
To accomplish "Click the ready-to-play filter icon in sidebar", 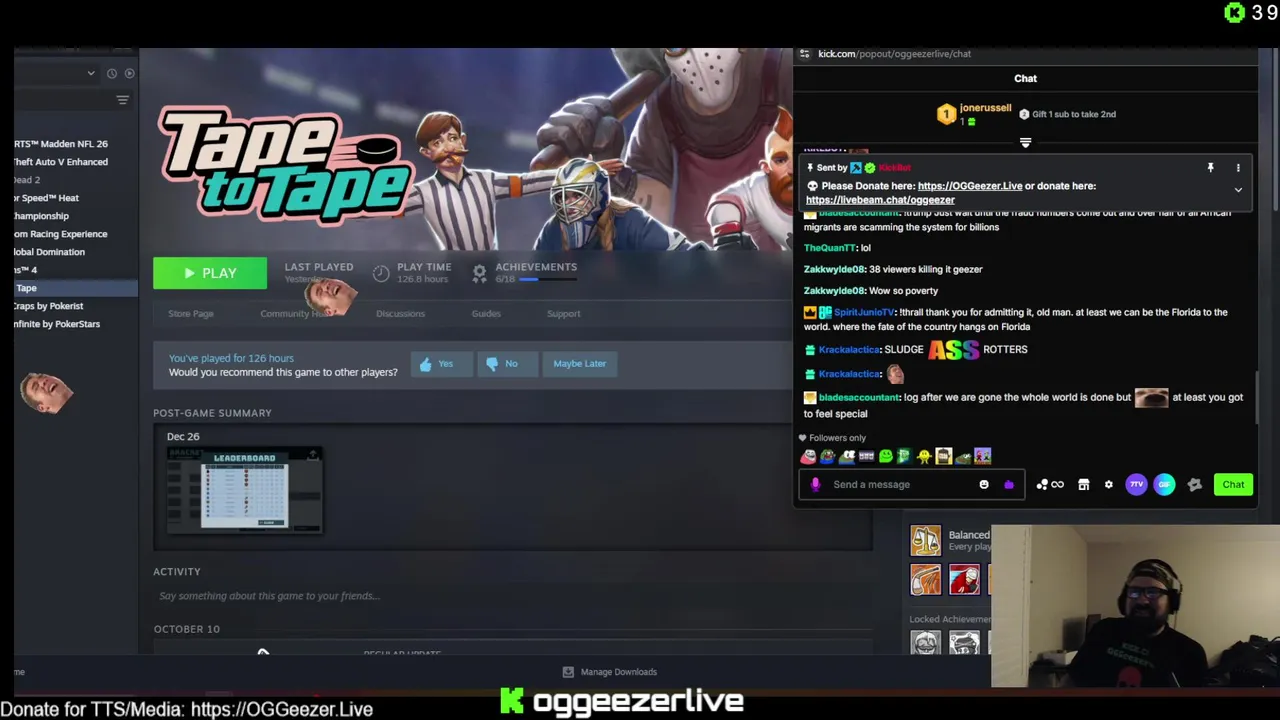I will coord(129,73).
